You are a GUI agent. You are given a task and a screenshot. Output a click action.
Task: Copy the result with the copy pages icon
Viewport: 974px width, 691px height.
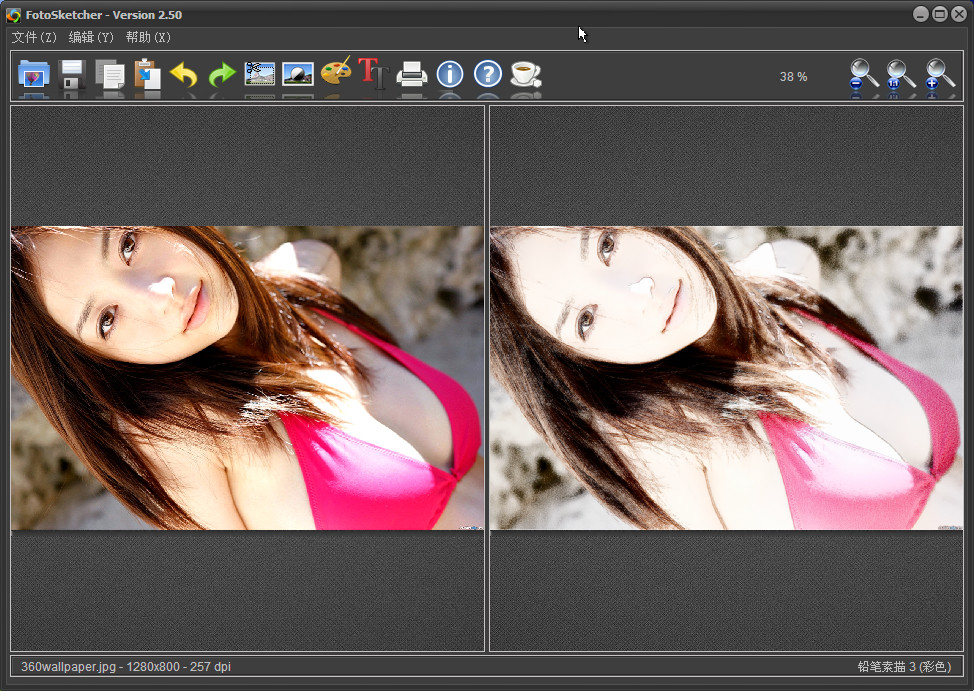click(110, 75)
